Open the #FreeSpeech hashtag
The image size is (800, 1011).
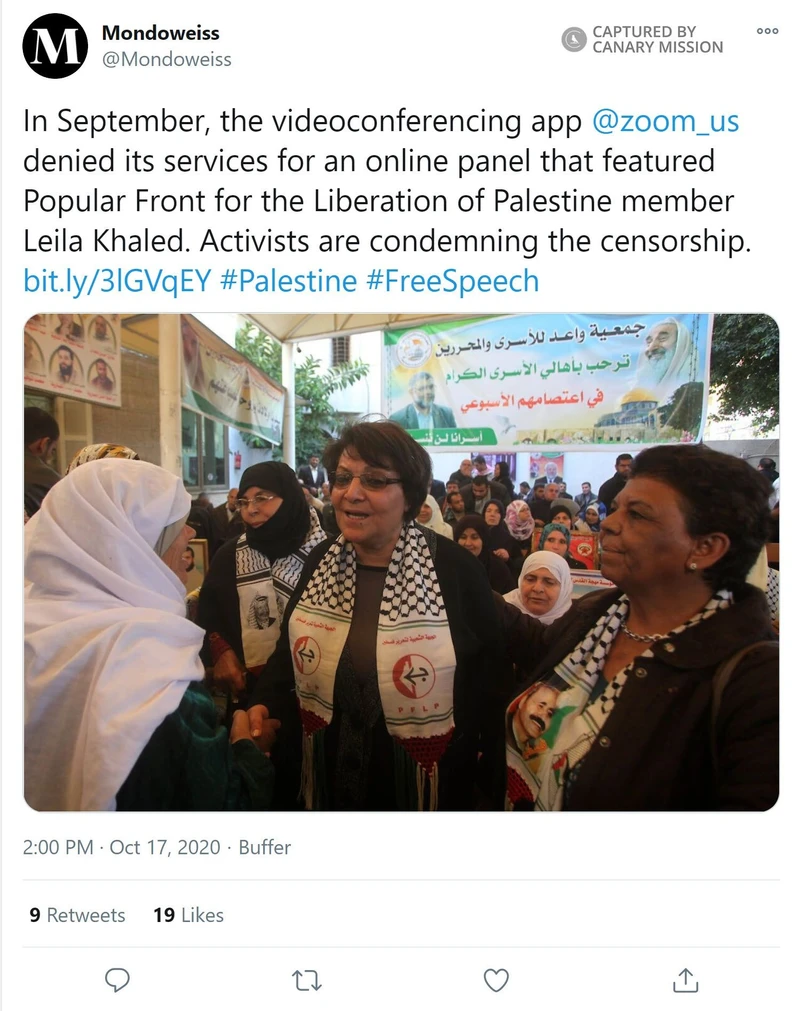[452, 281]
